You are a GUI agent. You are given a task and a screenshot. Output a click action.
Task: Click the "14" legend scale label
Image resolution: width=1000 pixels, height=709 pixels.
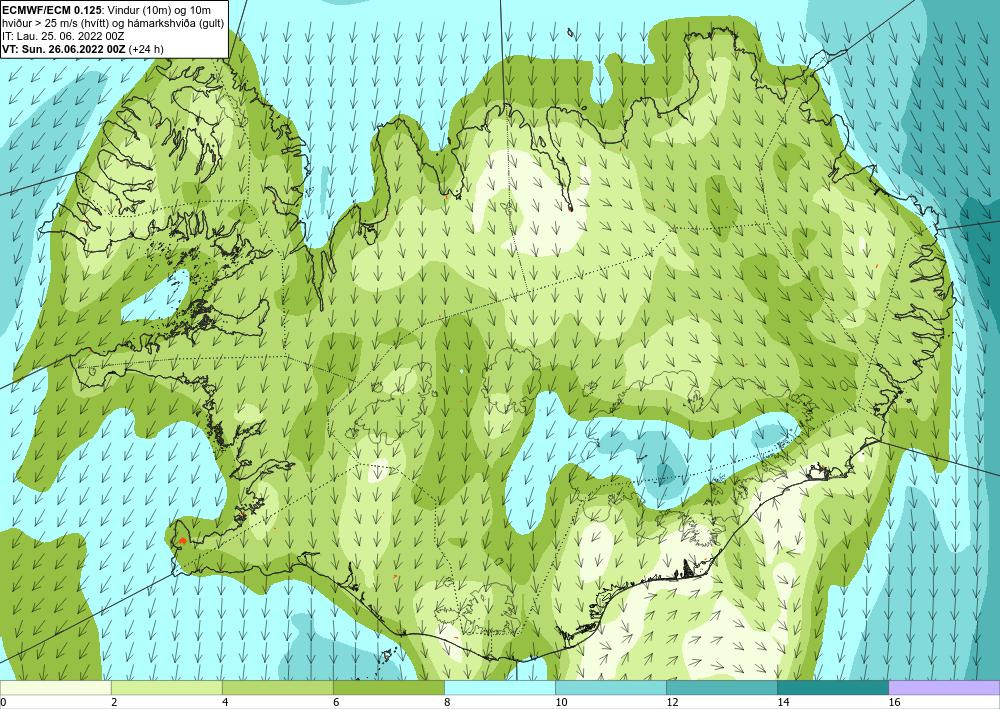pos(783,703)
